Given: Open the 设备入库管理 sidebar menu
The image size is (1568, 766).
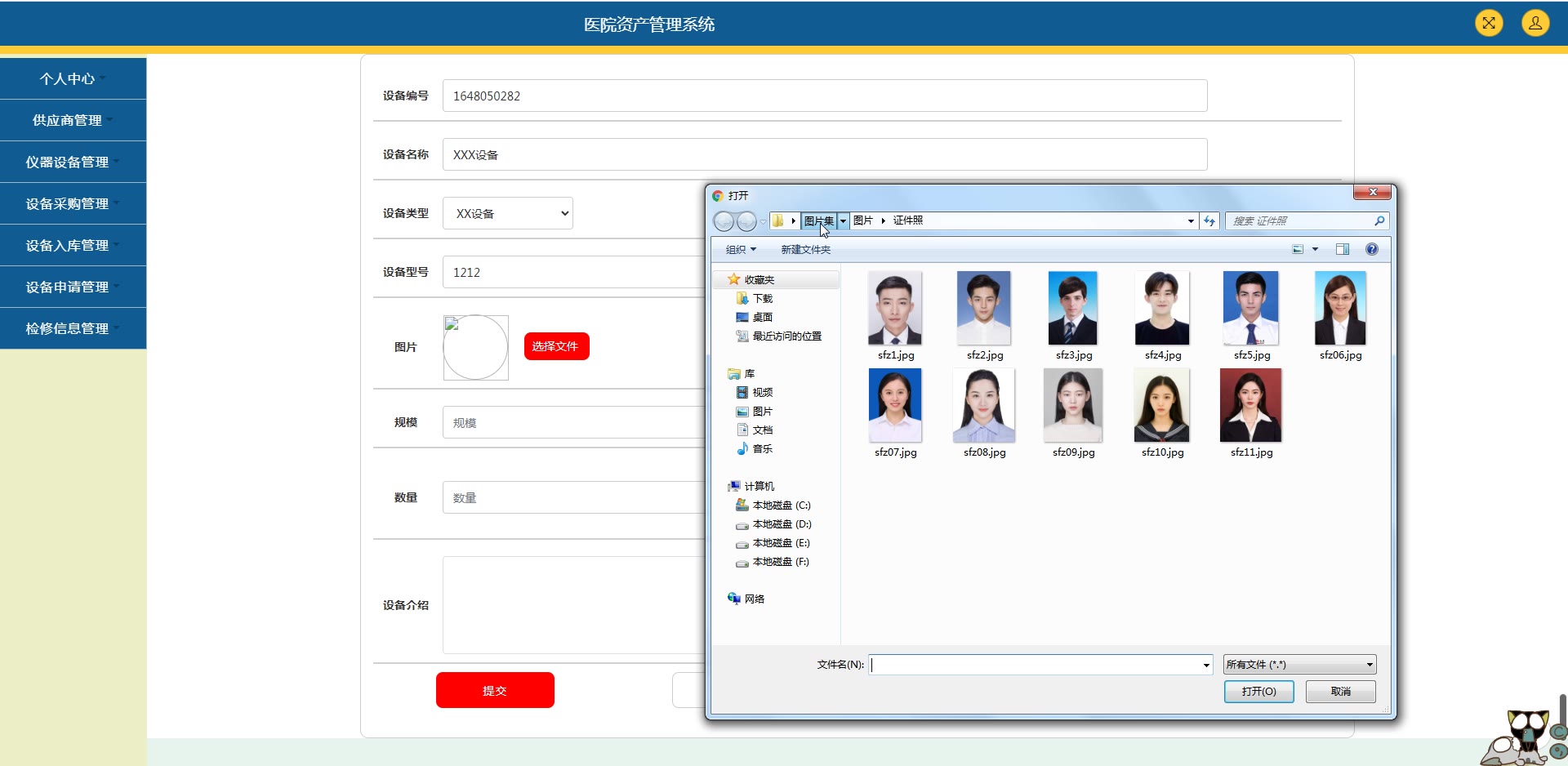Looking at the screenshot, I should [73, 245].
